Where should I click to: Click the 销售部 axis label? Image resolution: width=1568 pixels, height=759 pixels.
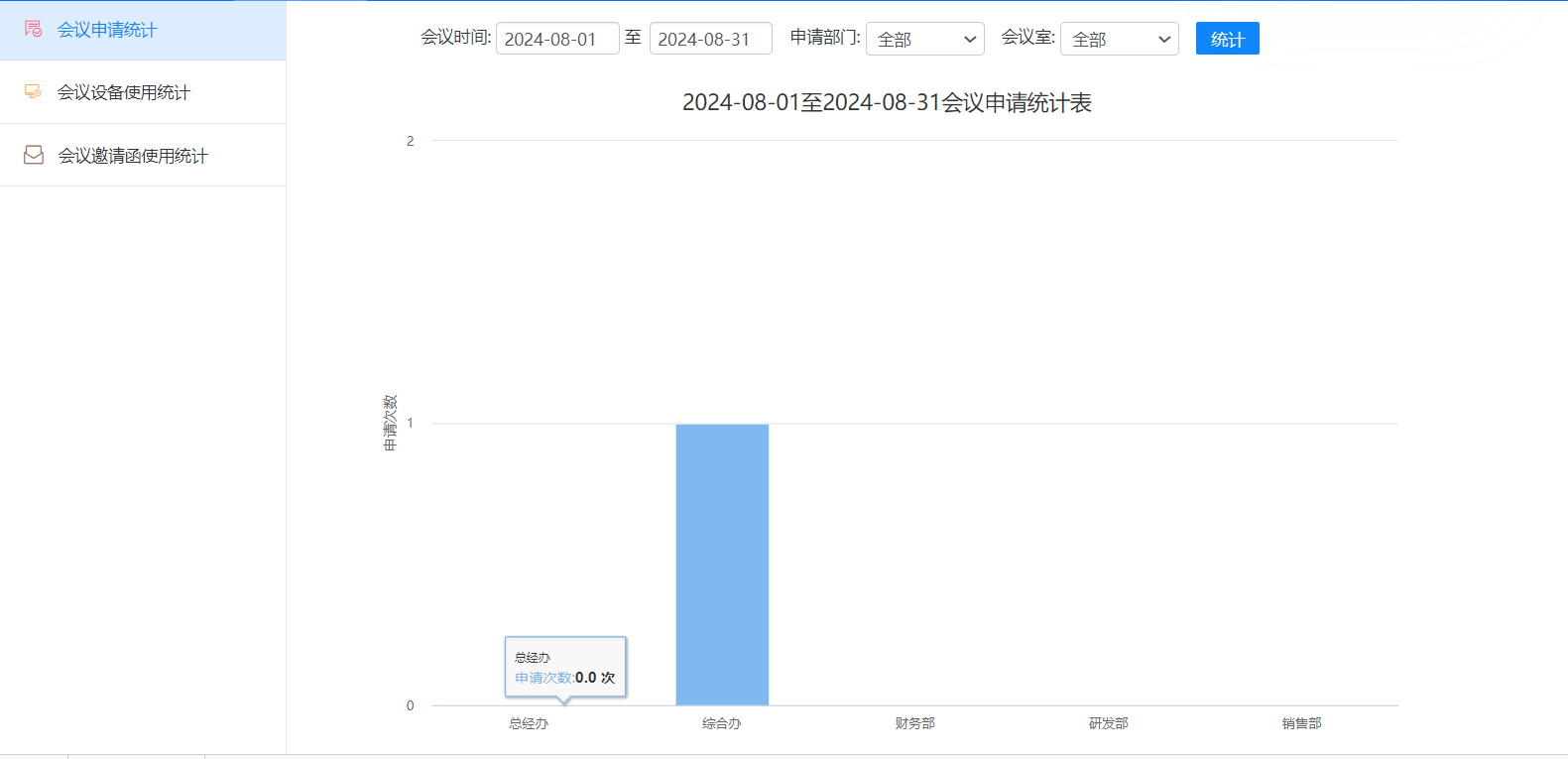(x=1301, y=723)
